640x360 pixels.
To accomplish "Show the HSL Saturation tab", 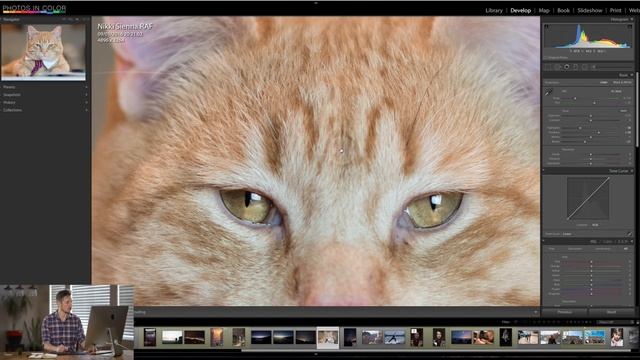I will (575, 249).
